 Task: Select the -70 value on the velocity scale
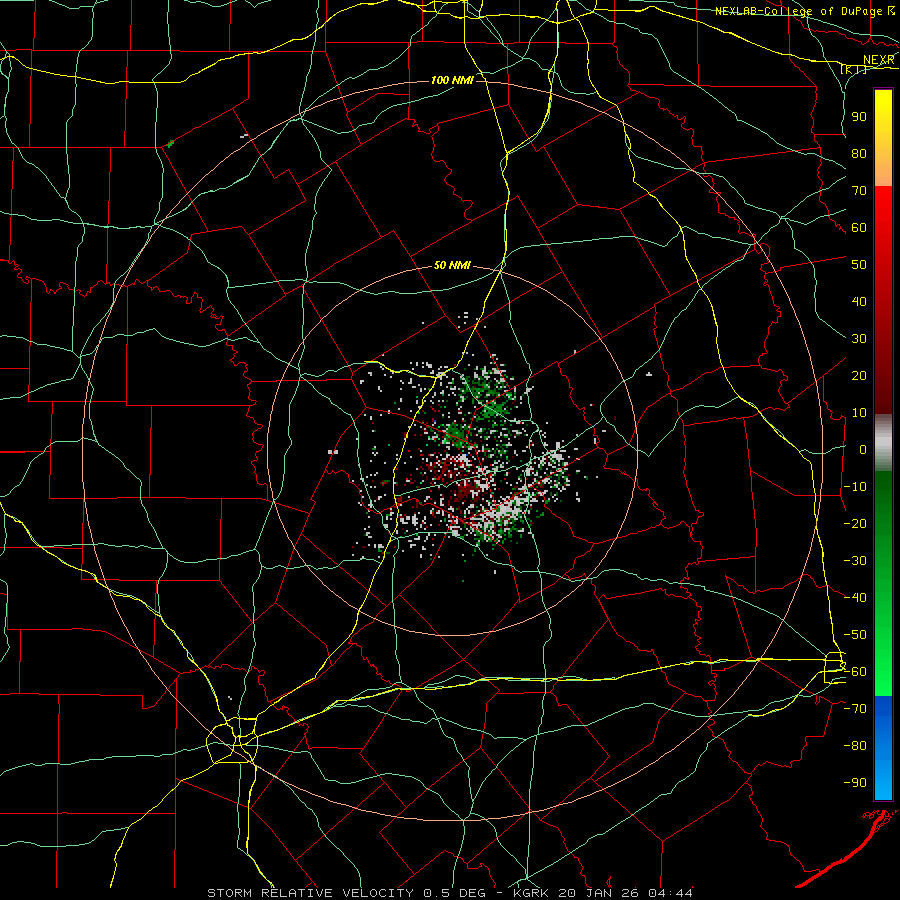(855, 709)
